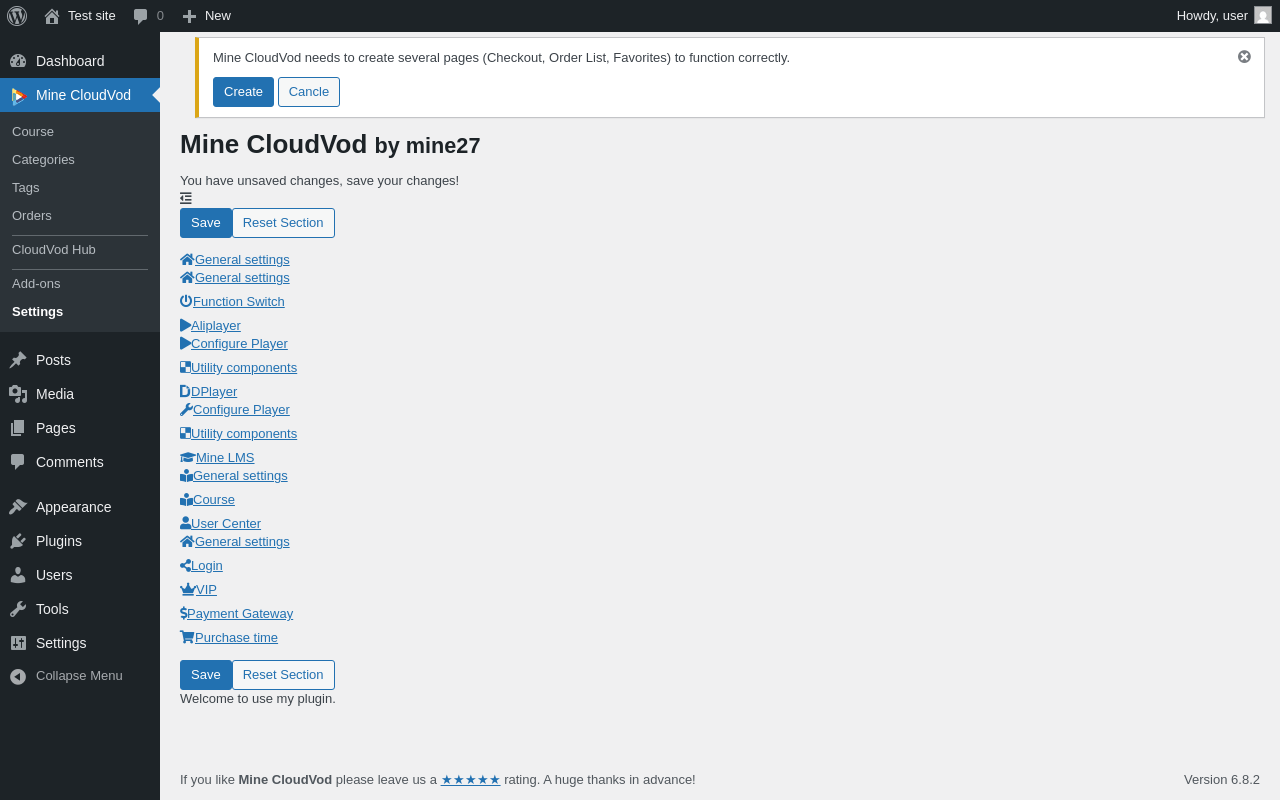Open Utility components under Aliplayer
The image size is (1280, 800).
click(244, 367)
